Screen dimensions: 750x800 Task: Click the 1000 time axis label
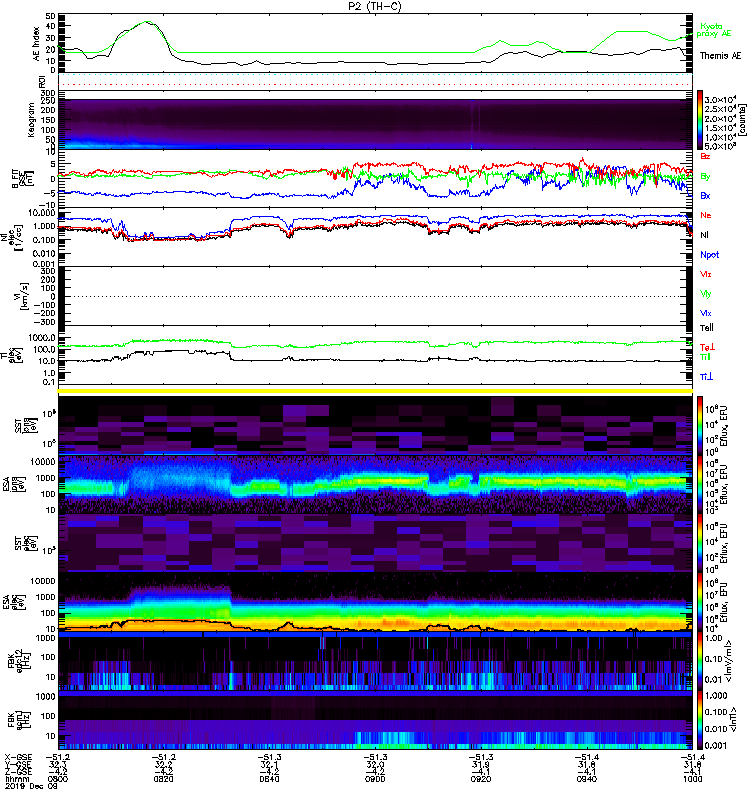692,779
